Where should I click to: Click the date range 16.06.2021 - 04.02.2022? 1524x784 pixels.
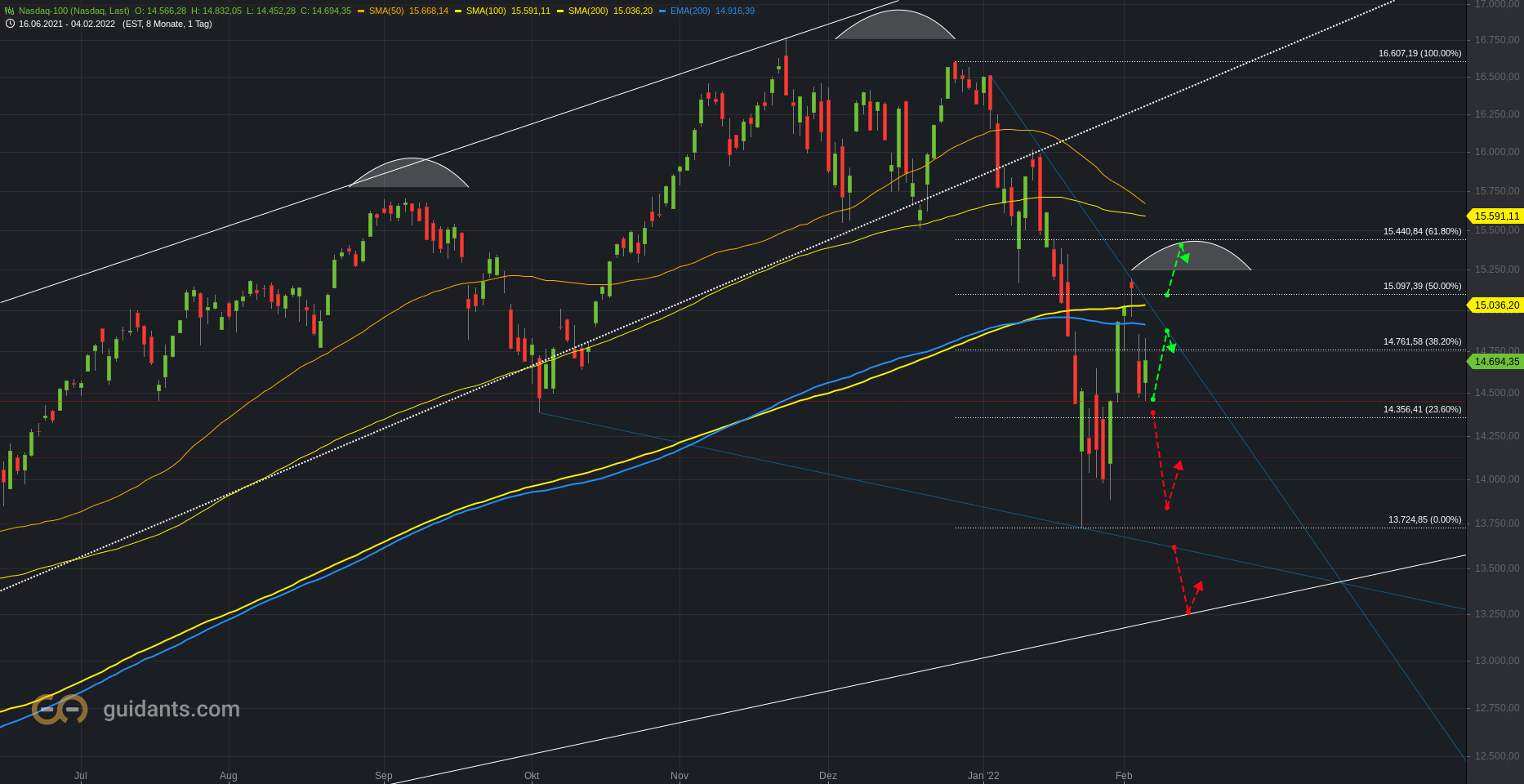point(67,24)
